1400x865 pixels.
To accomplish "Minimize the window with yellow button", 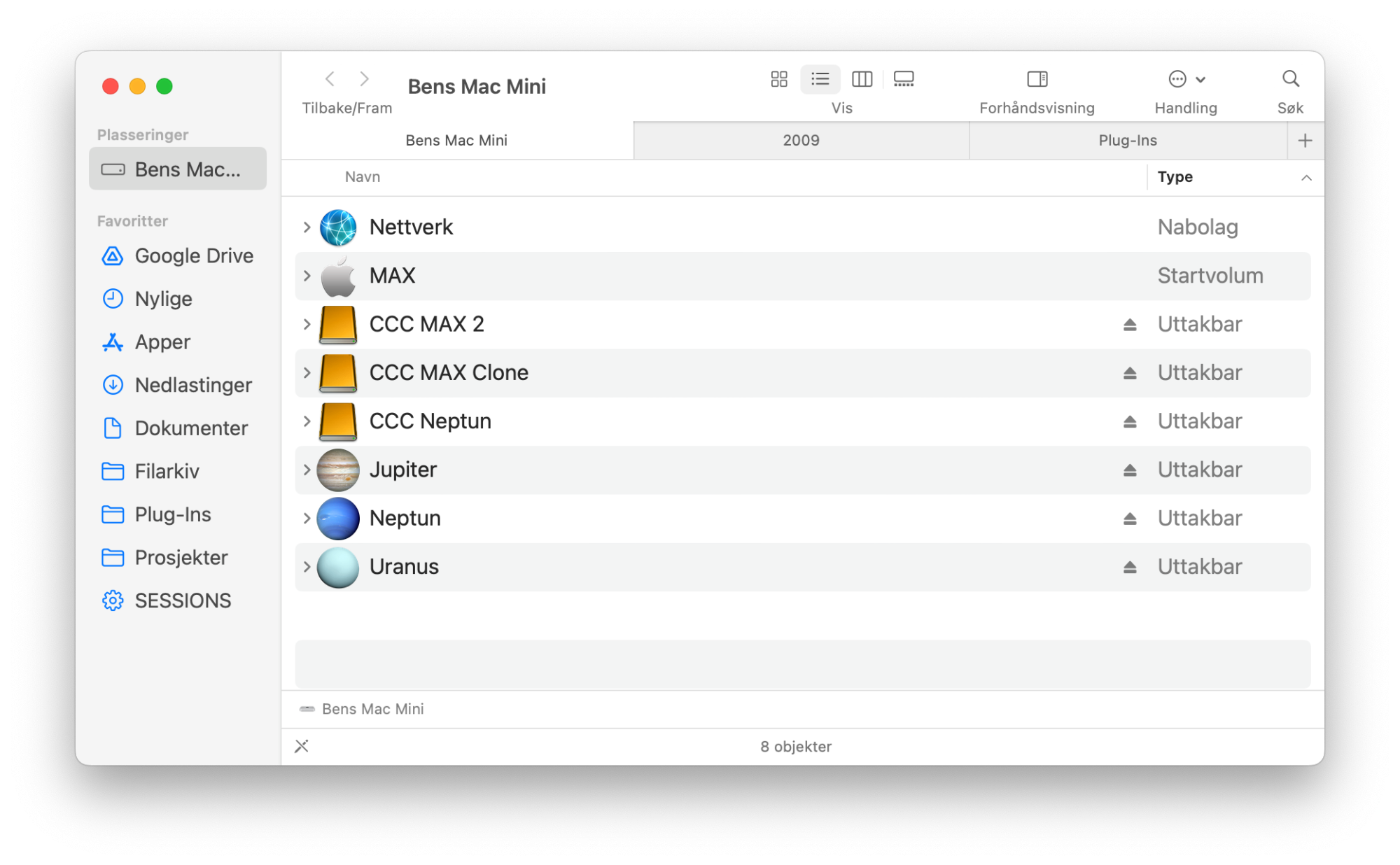I will click(x=137, y=86).
